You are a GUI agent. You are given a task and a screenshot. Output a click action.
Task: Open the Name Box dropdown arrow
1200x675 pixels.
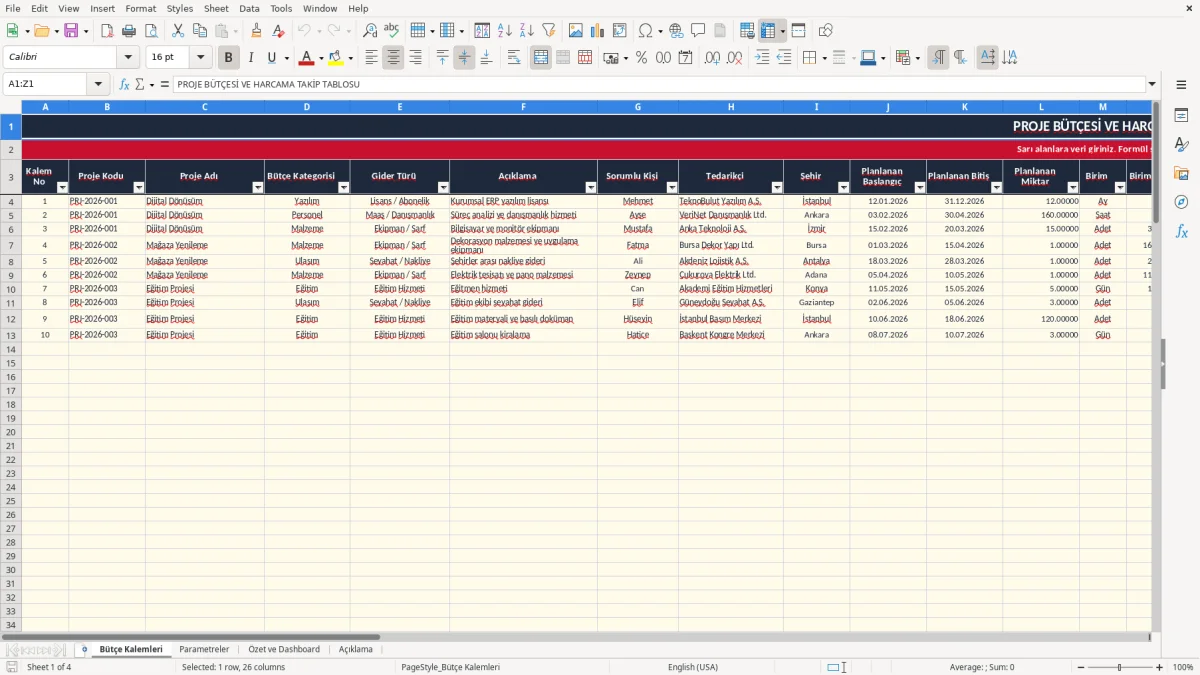pos(98,84)
